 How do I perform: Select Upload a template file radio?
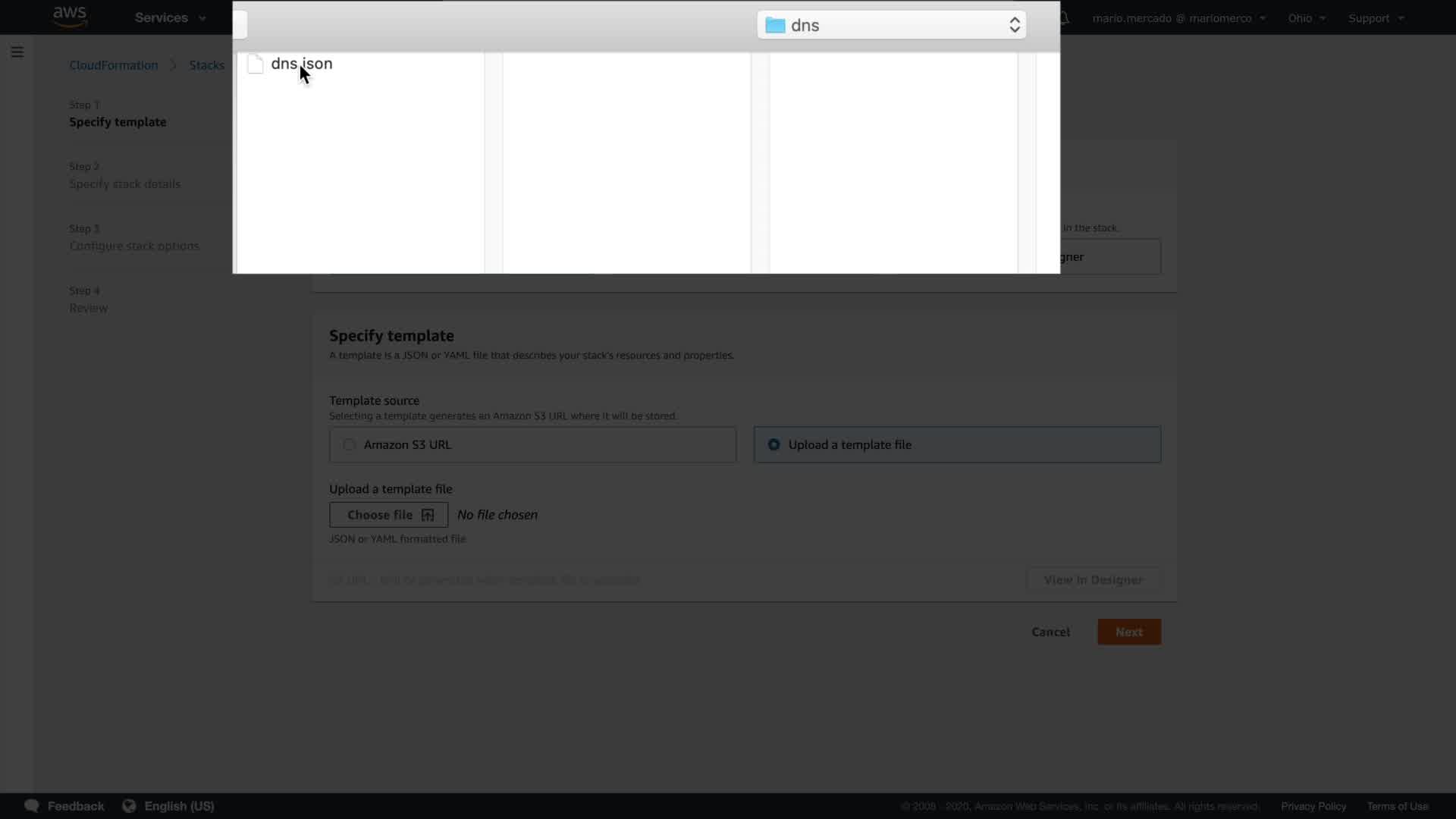point(773,445)
